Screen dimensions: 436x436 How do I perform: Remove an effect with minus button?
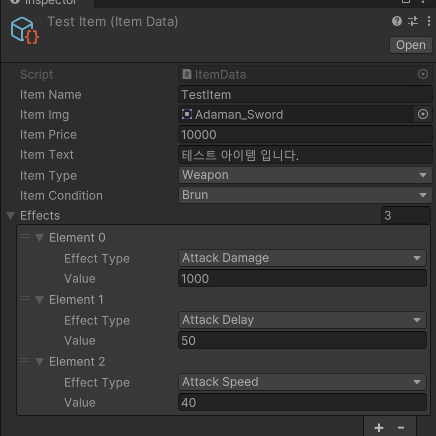point(401,428)
